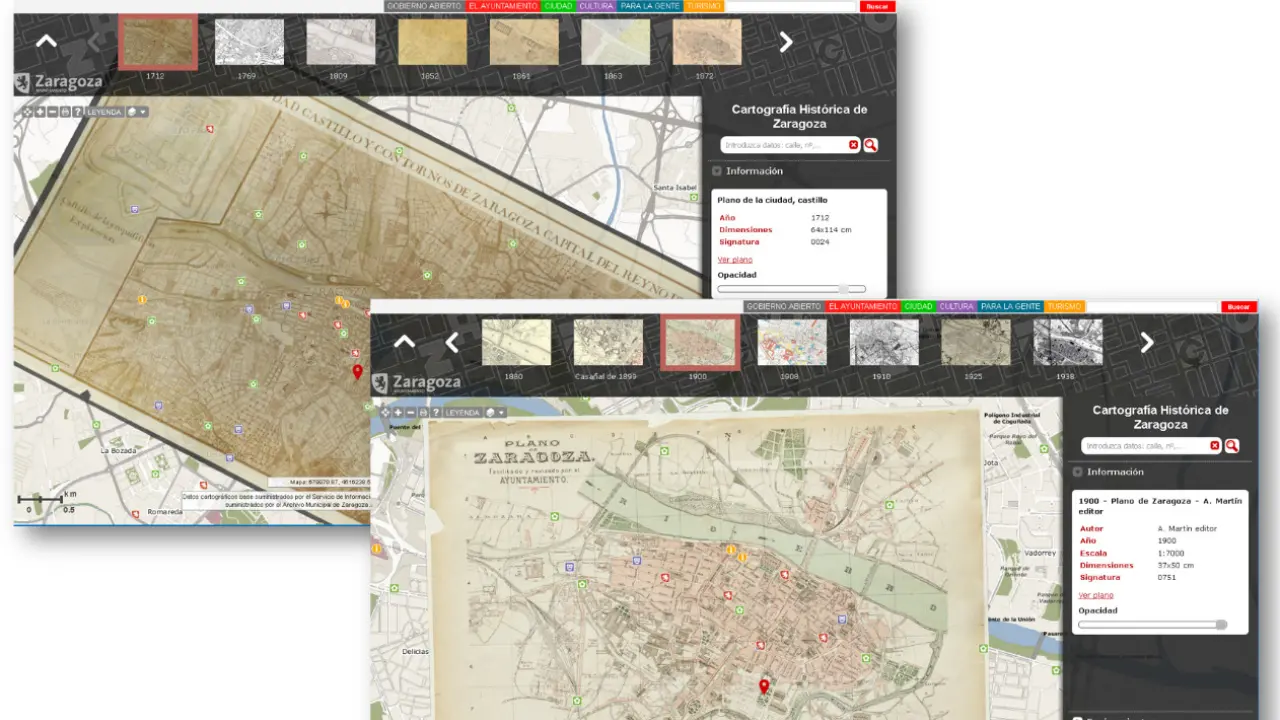
Task: Clear search field with red X in 1900 panel
Action: click(x=1215, y=446)
